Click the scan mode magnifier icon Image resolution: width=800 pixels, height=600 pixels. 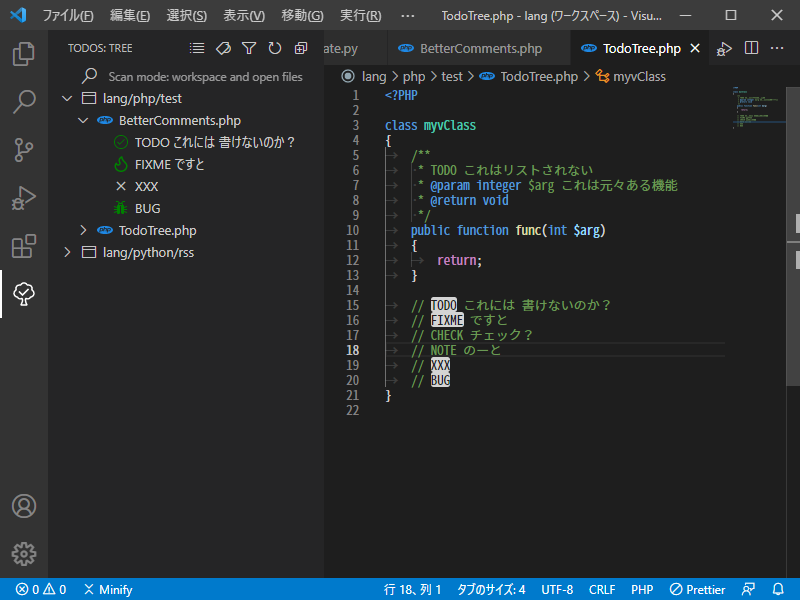pyautogui.click(x=89, y=77)
